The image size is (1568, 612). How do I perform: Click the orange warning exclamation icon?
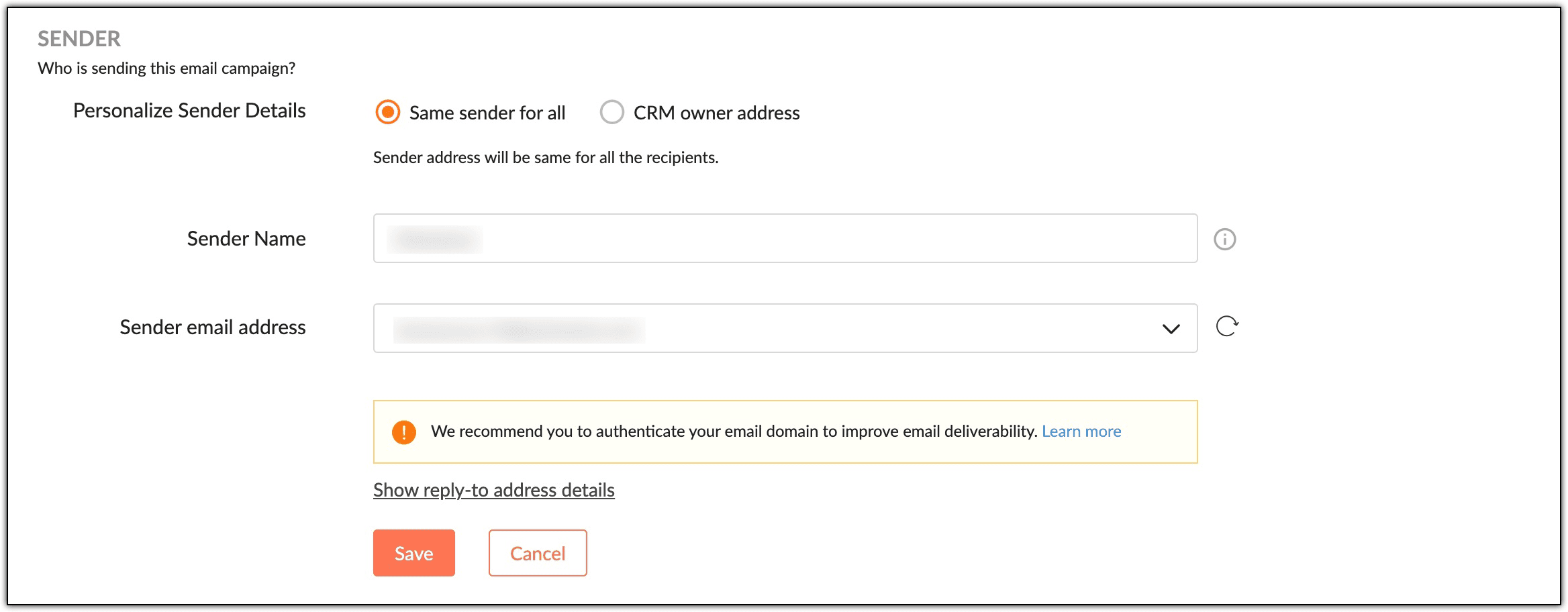point(404,432)
